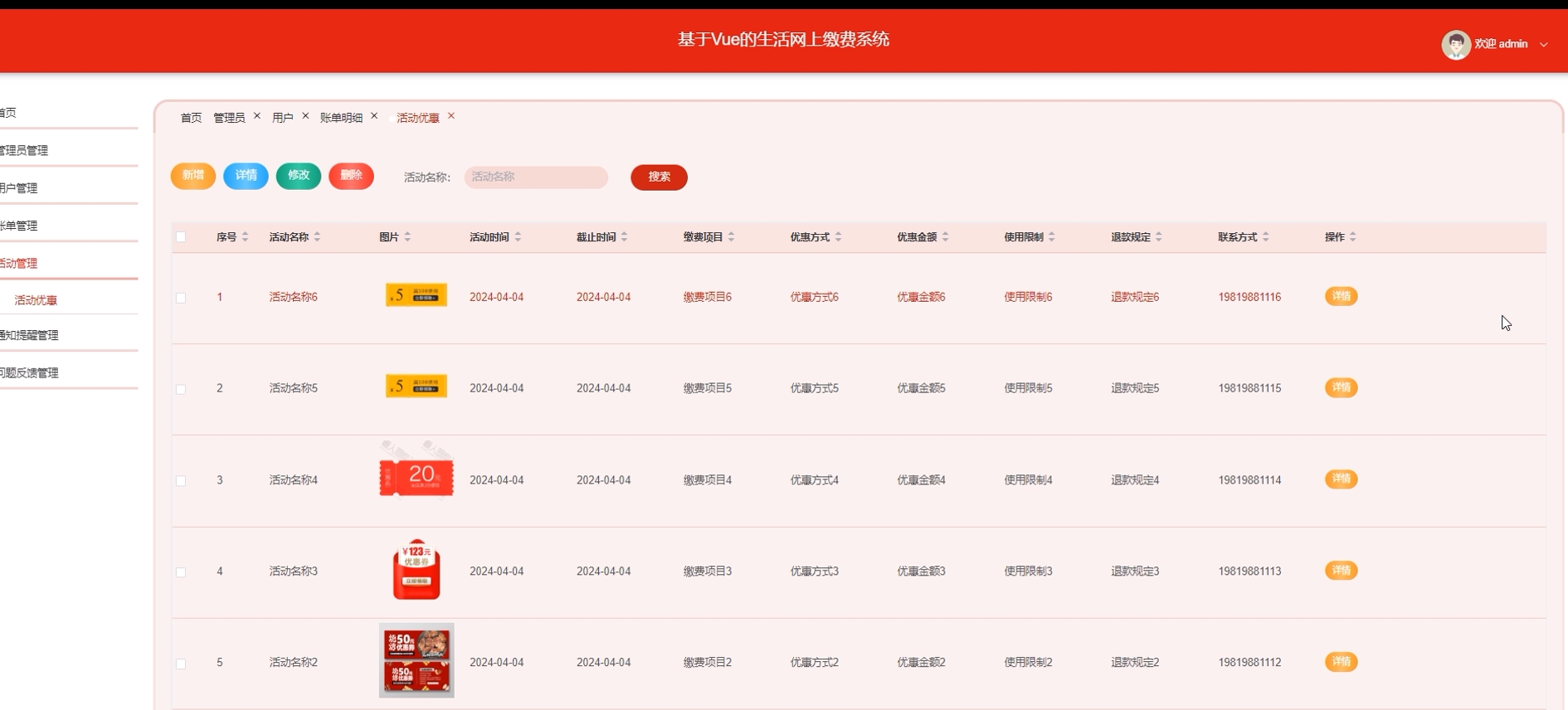Switch to the 用户 tab

pyautogui.click(x=282, y=118)
